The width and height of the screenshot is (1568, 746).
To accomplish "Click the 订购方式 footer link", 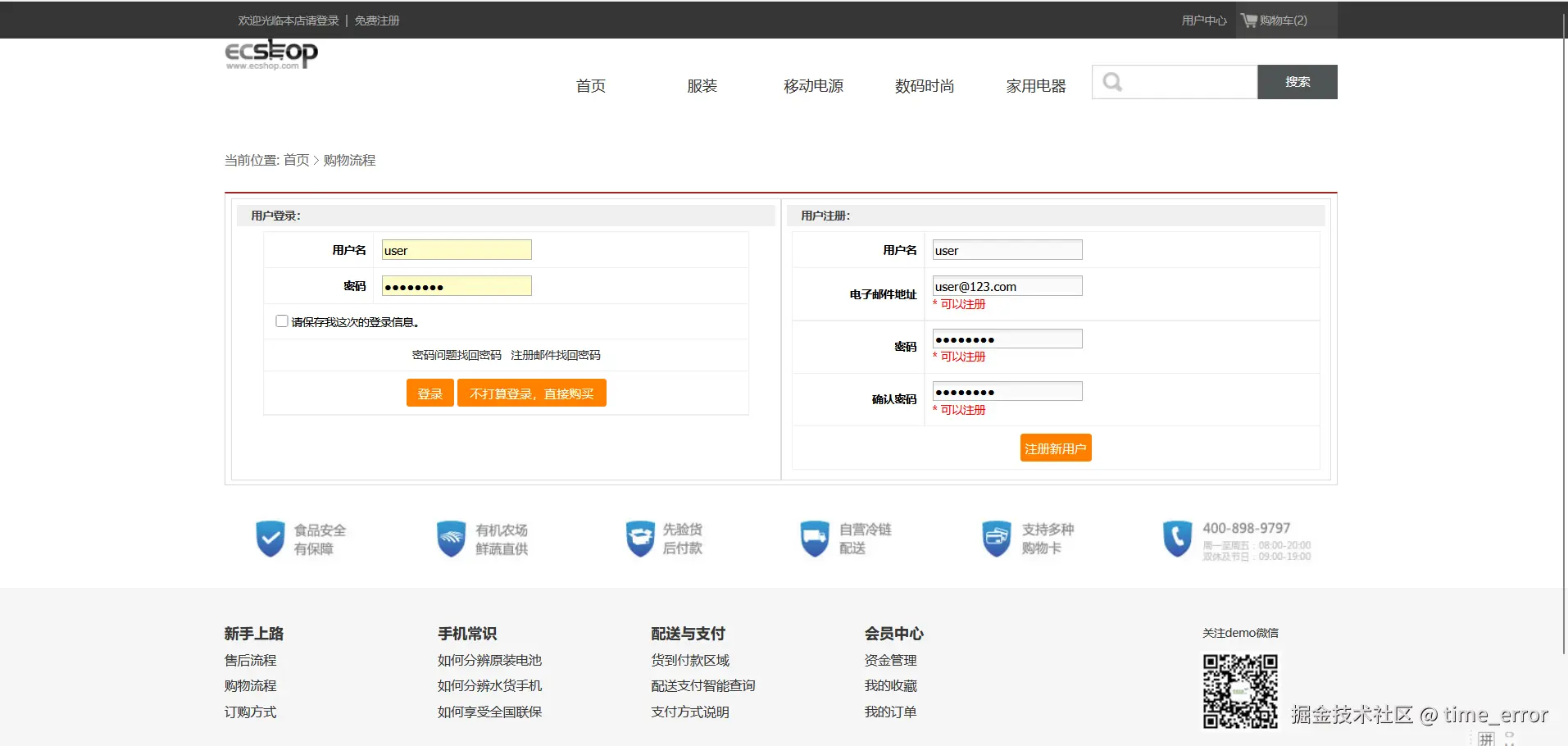I will click(x=251, y=712).
